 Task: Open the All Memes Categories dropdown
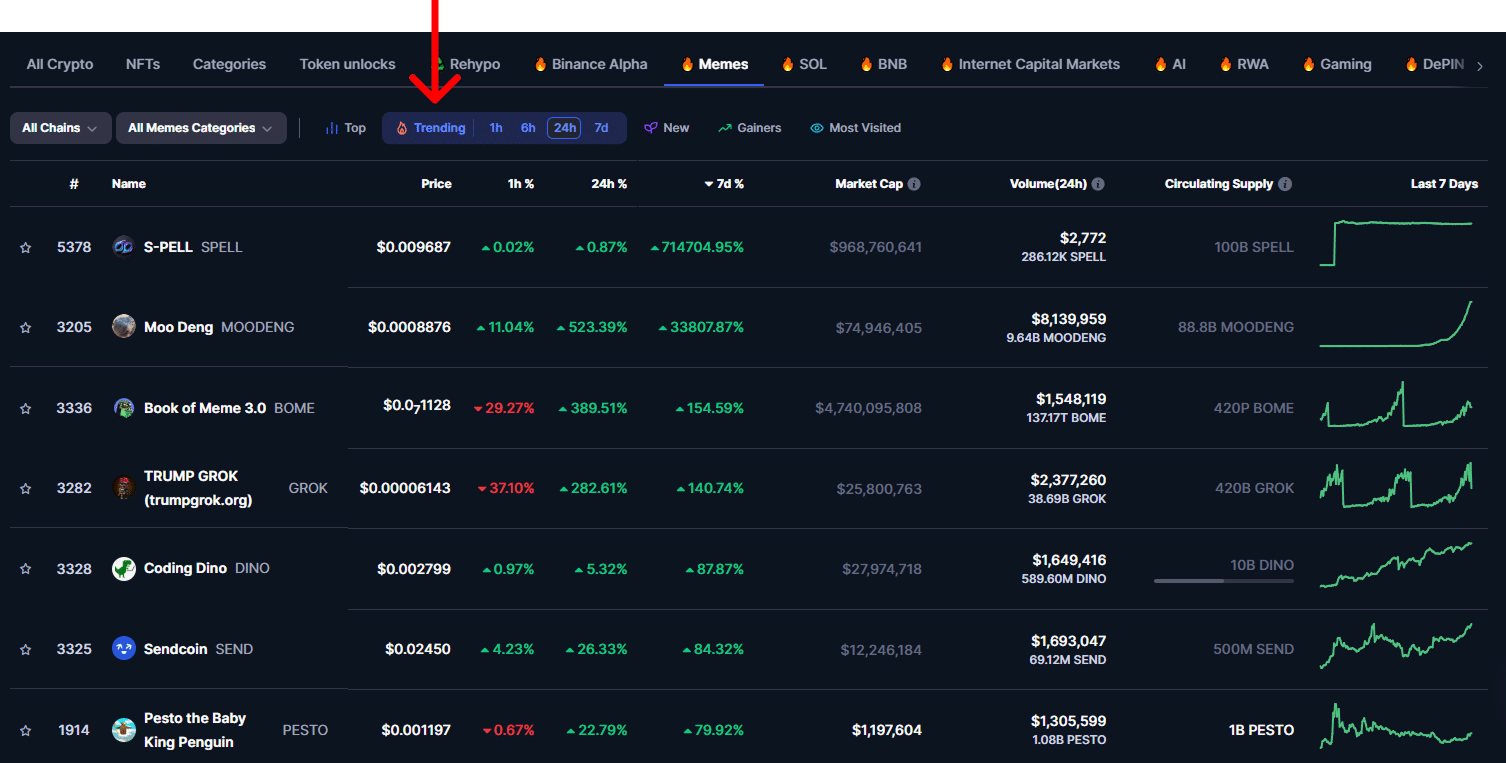pos(201,128)
